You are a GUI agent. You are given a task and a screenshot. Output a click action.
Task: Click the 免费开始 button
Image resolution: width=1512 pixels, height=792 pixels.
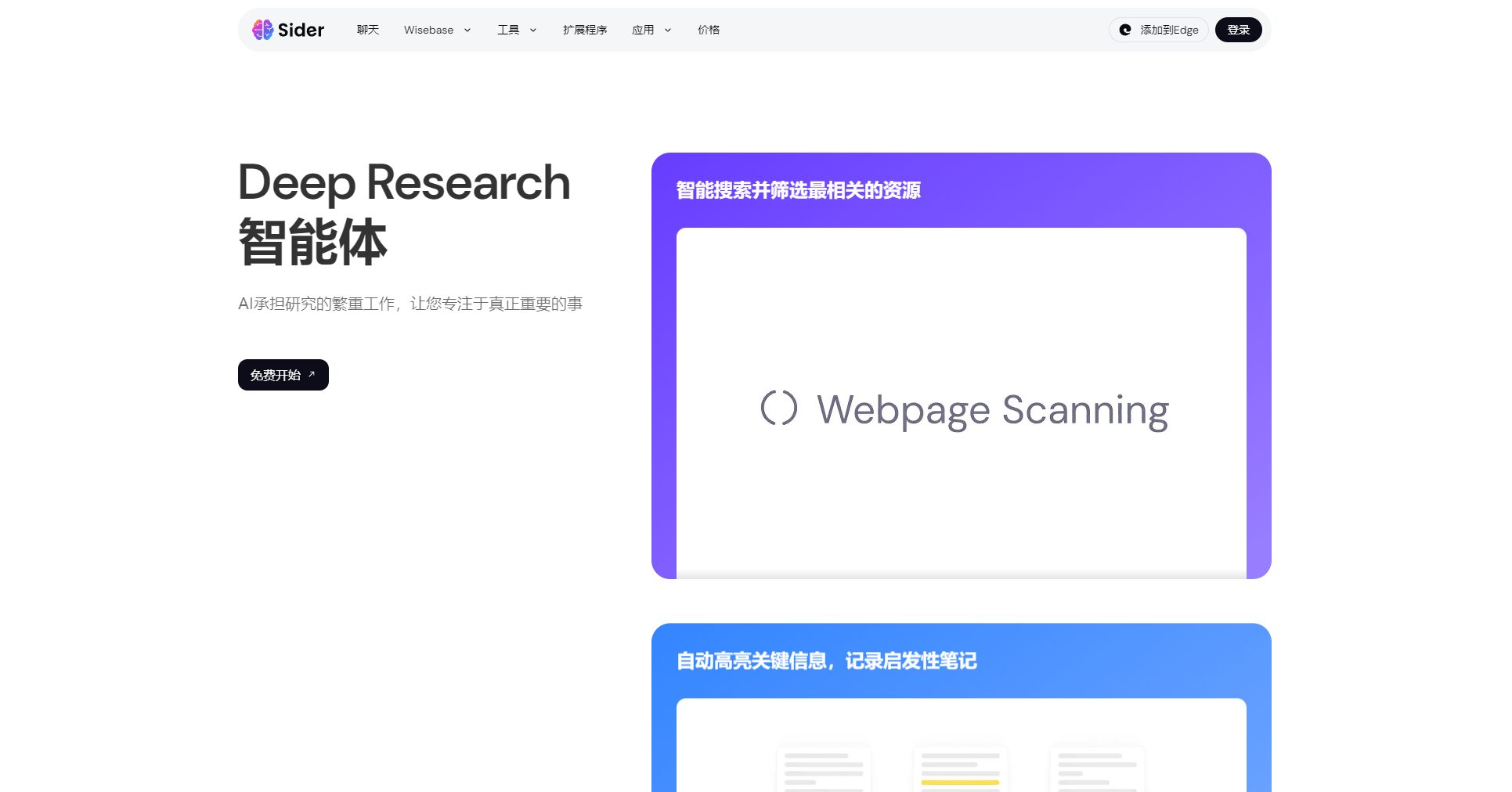click(283, 374)
